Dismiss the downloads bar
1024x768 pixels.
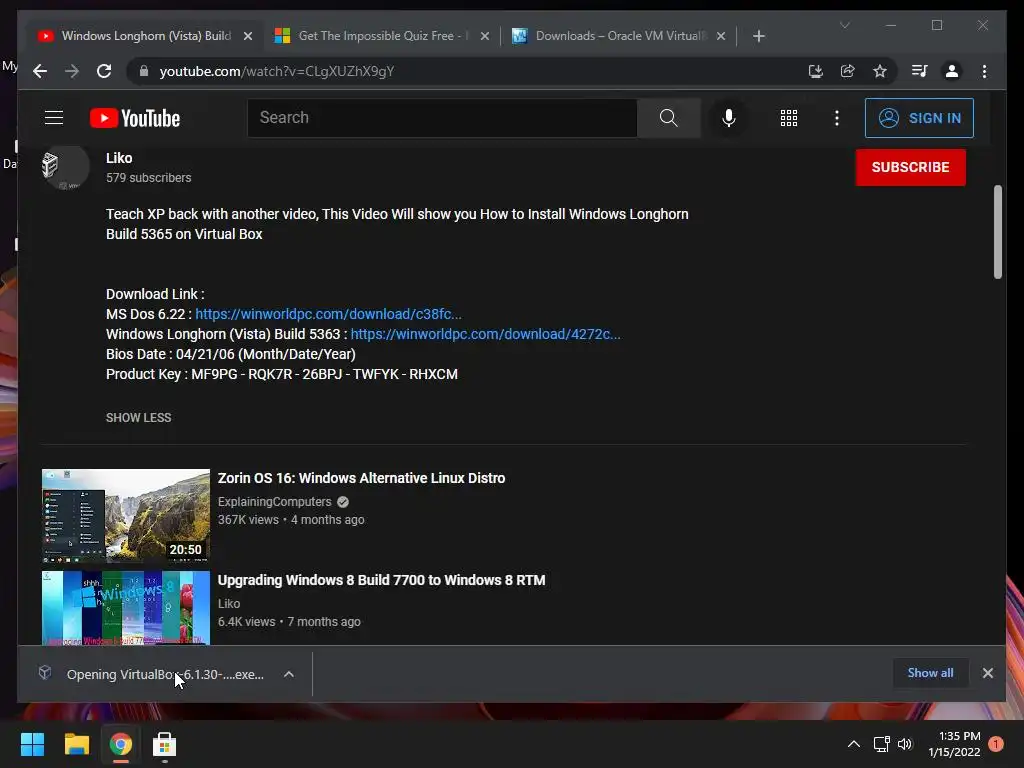point(987,673)
